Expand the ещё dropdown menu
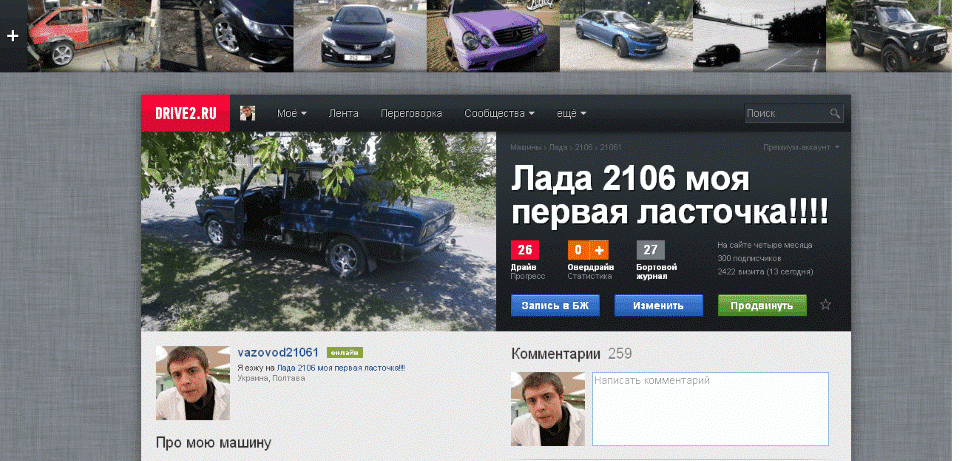Image resolution: width=960 pixels, height=461 pixels. point(571,113)
